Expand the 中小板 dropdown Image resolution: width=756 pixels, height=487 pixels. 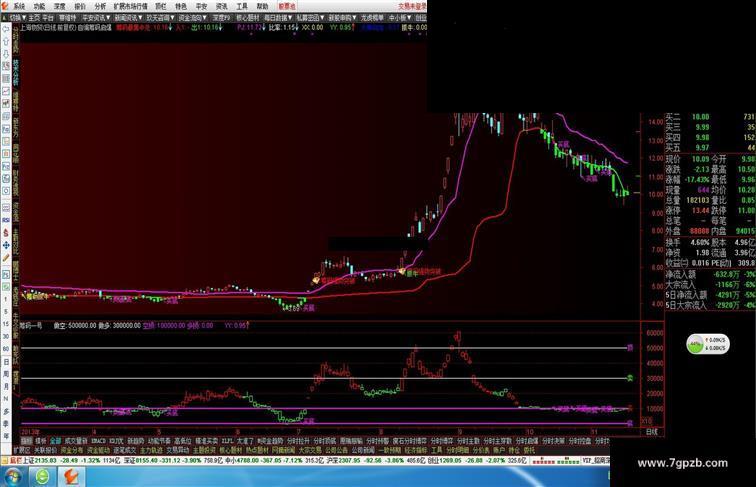click(x=400, y=17)
